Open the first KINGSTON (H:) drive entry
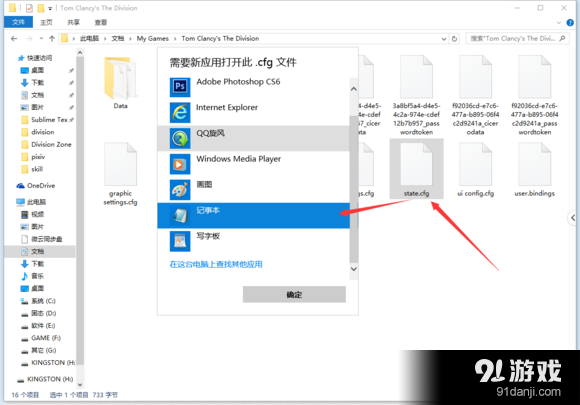Screen dimensions: 580x405 48,362
